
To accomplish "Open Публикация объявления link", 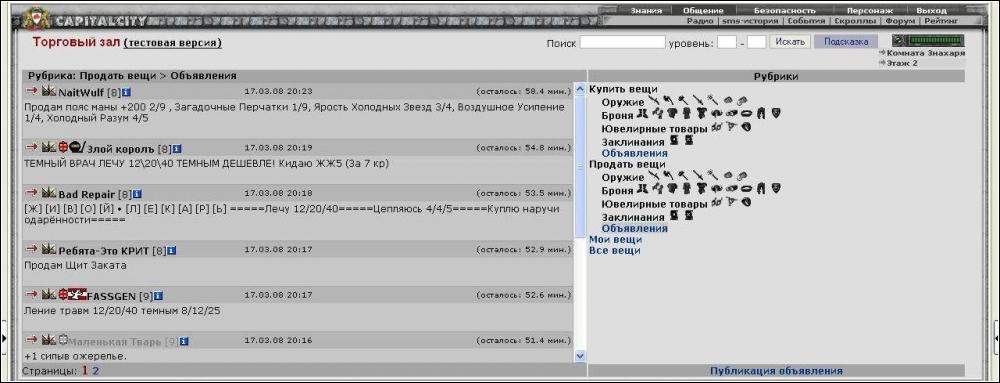I will click(776, 371).
